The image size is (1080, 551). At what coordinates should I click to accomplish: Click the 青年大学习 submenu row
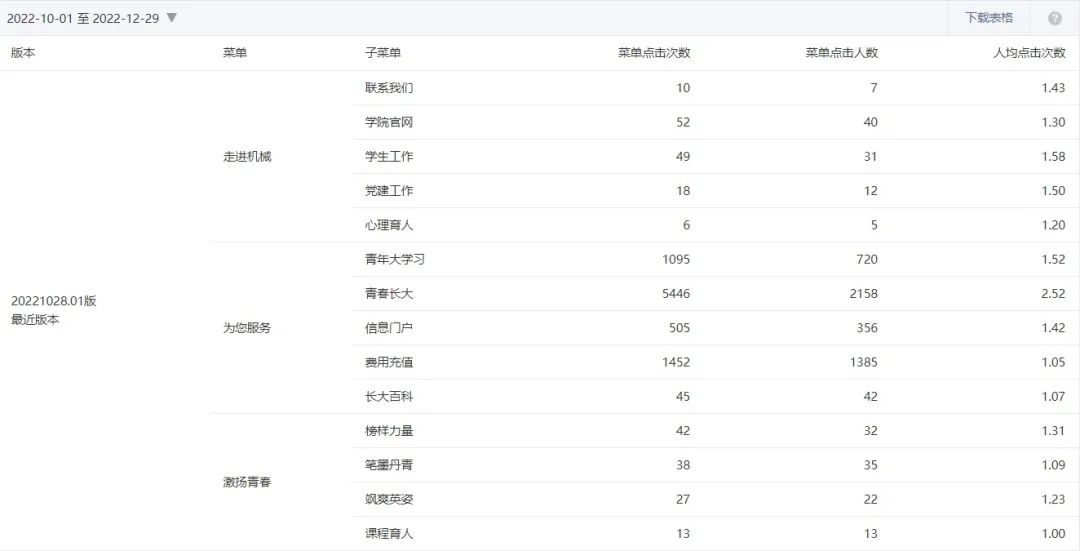(x=395, y=260)
